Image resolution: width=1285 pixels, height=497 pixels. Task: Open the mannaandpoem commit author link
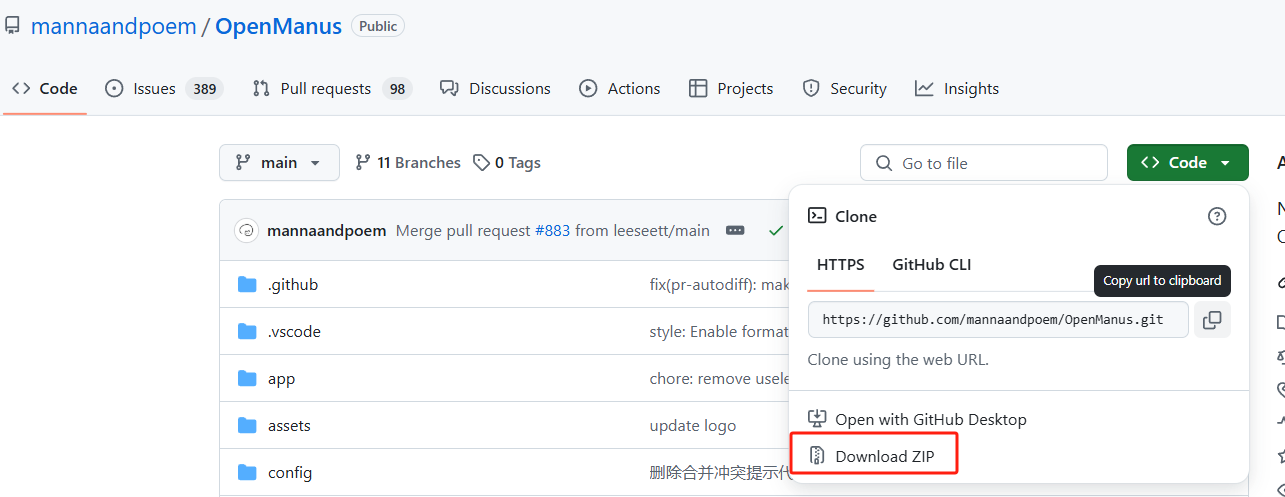326,231
